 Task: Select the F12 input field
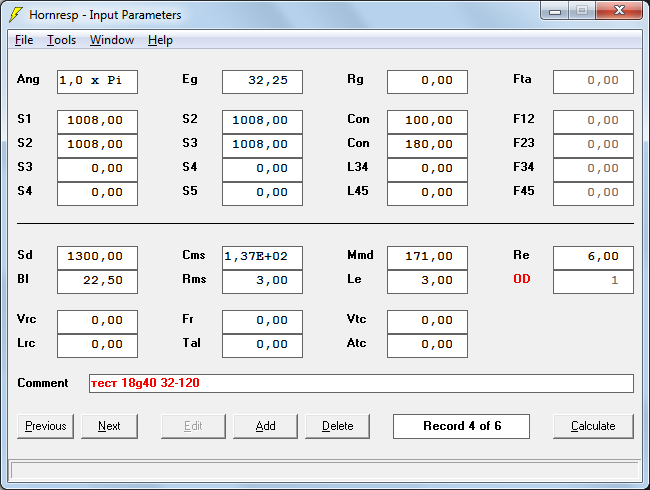coord(593,121)
